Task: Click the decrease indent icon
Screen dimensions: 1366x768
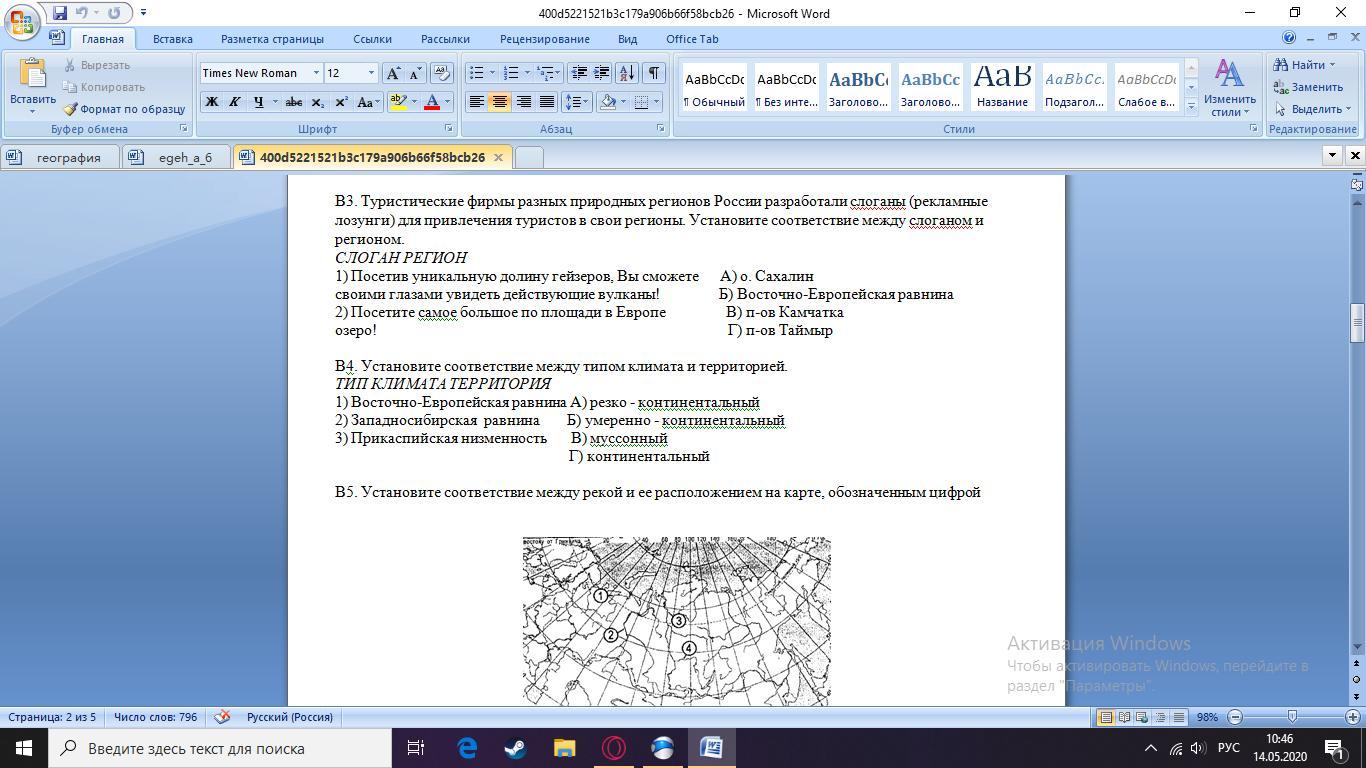Action: [579, 73]
